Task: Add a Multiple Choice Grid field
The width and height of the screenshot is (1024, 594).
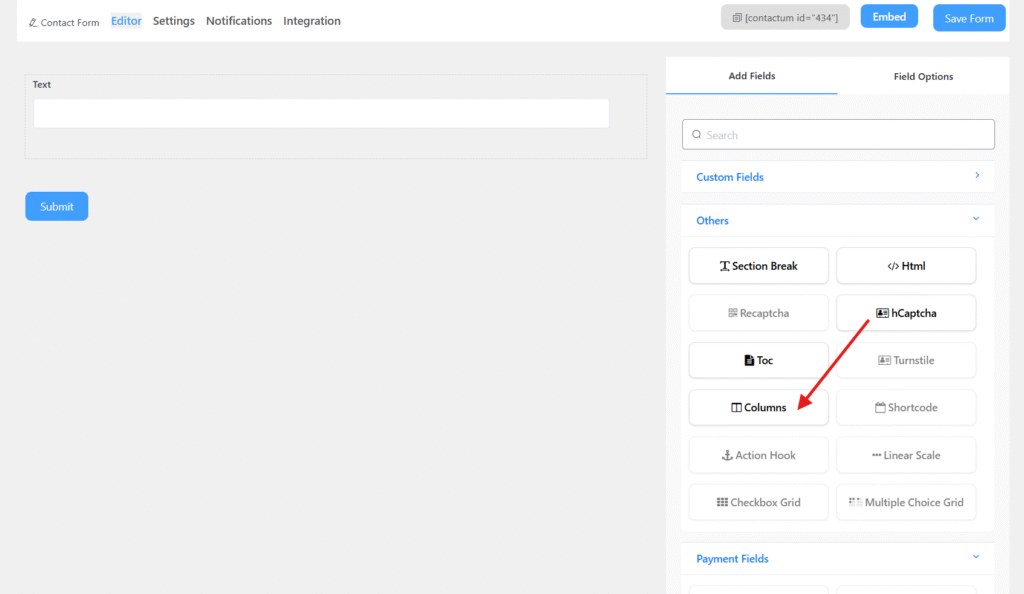Action: pyautogui.click(x=906, y=502)
